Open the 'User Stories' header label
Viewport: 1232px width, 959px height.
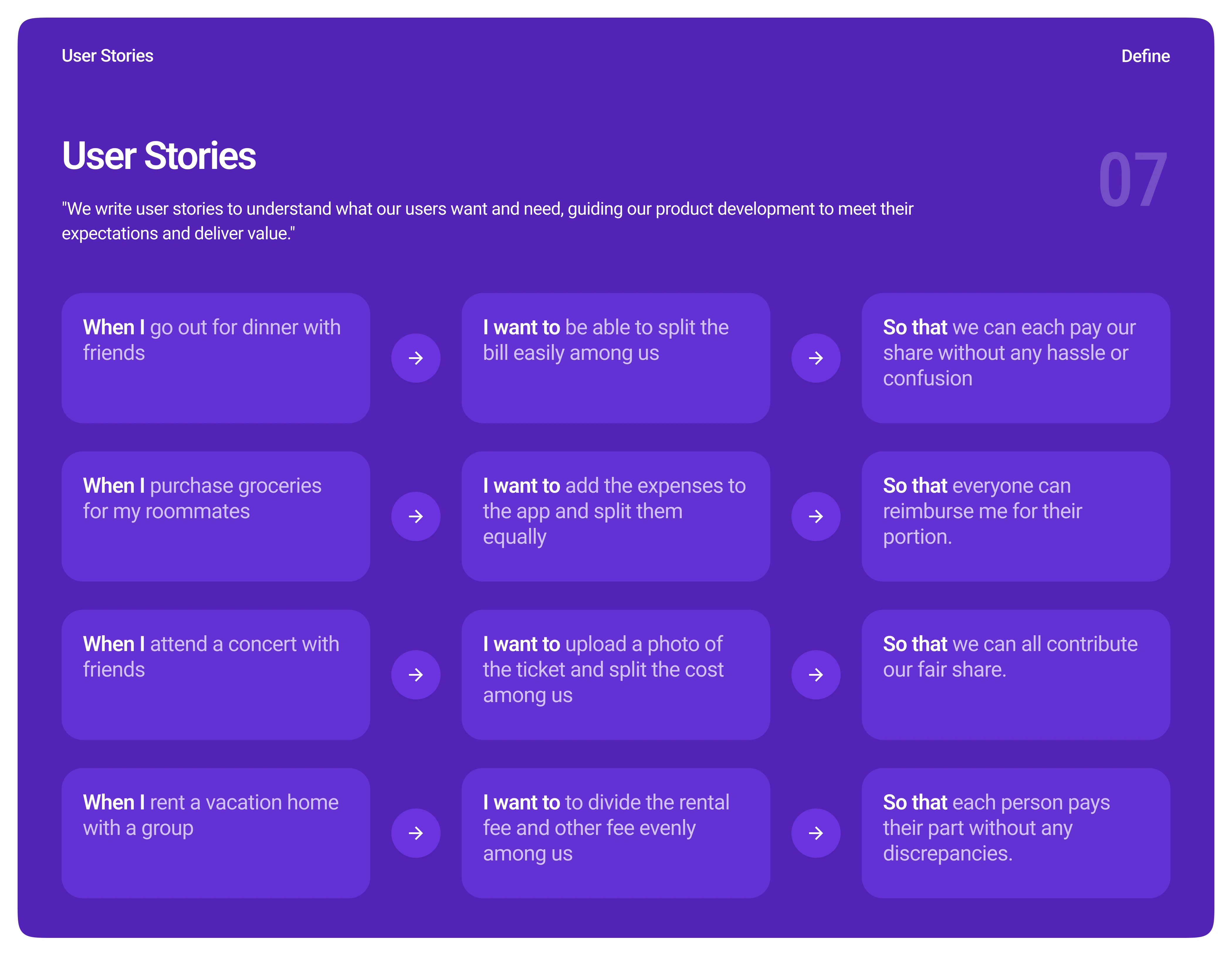(107, 56)
